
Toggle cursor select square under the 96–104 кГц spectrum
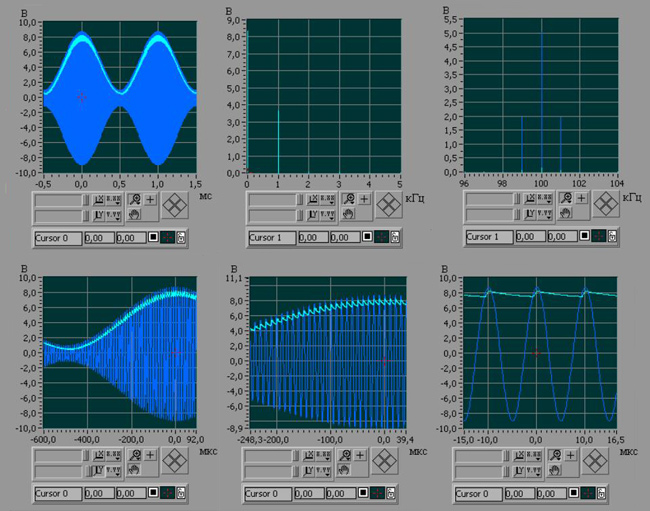coord(584,236)
